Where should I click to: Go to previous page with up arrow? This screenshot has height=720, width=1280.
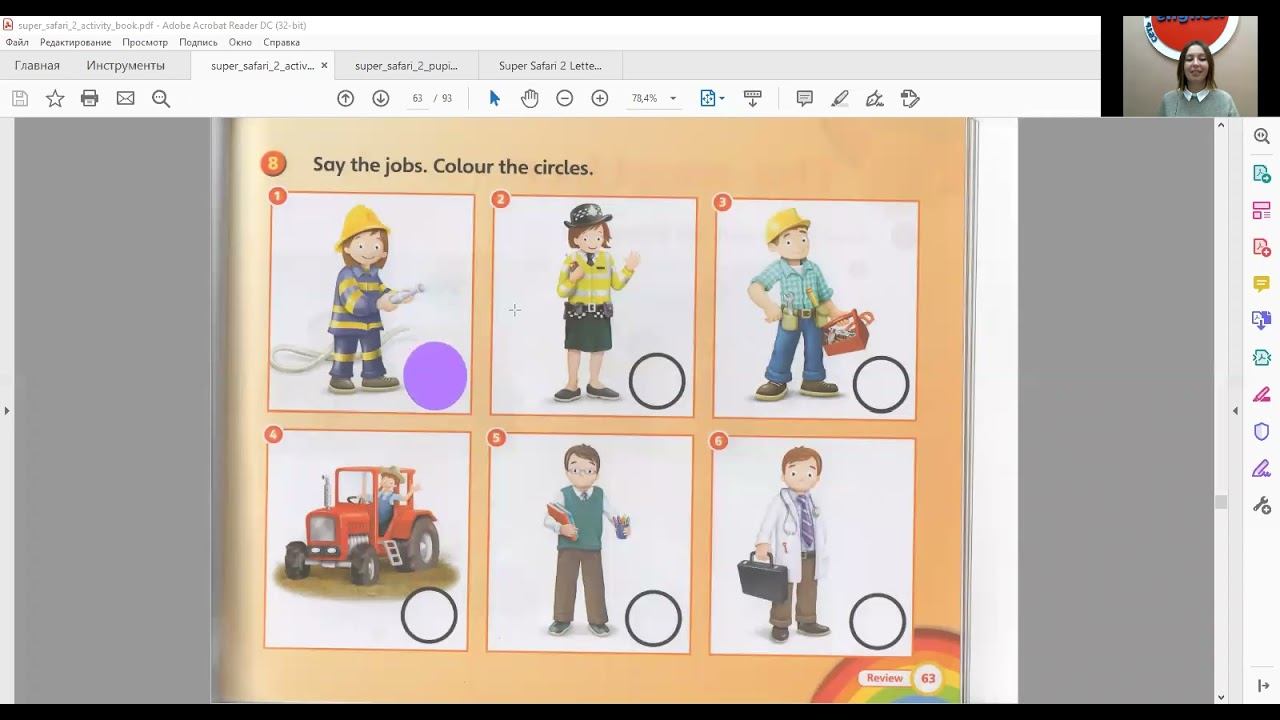pyautogui.click(x=346, y=98)
